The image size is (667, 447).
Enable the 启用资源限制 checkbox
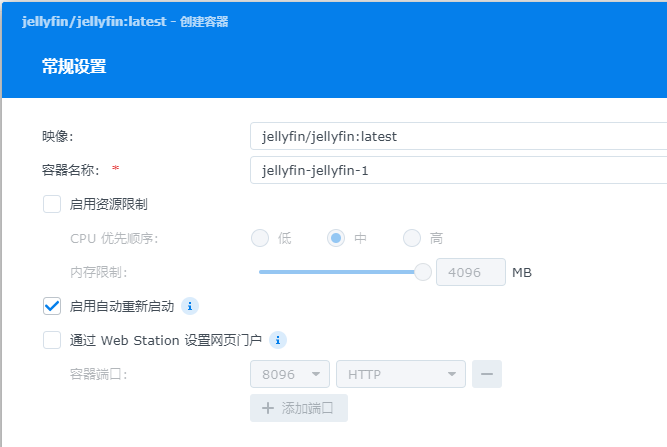pos(52,204)
